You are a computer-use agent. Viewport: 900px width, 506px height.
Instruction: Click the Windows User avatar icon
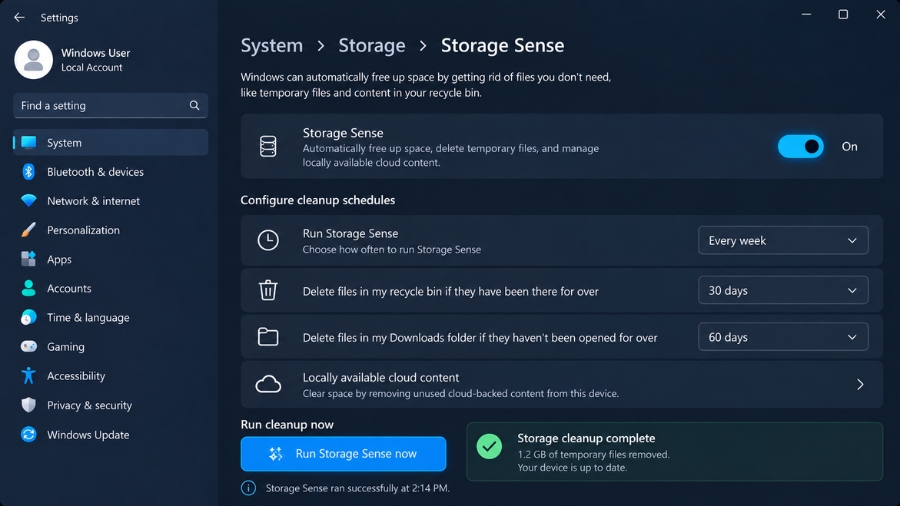(33, 60)
